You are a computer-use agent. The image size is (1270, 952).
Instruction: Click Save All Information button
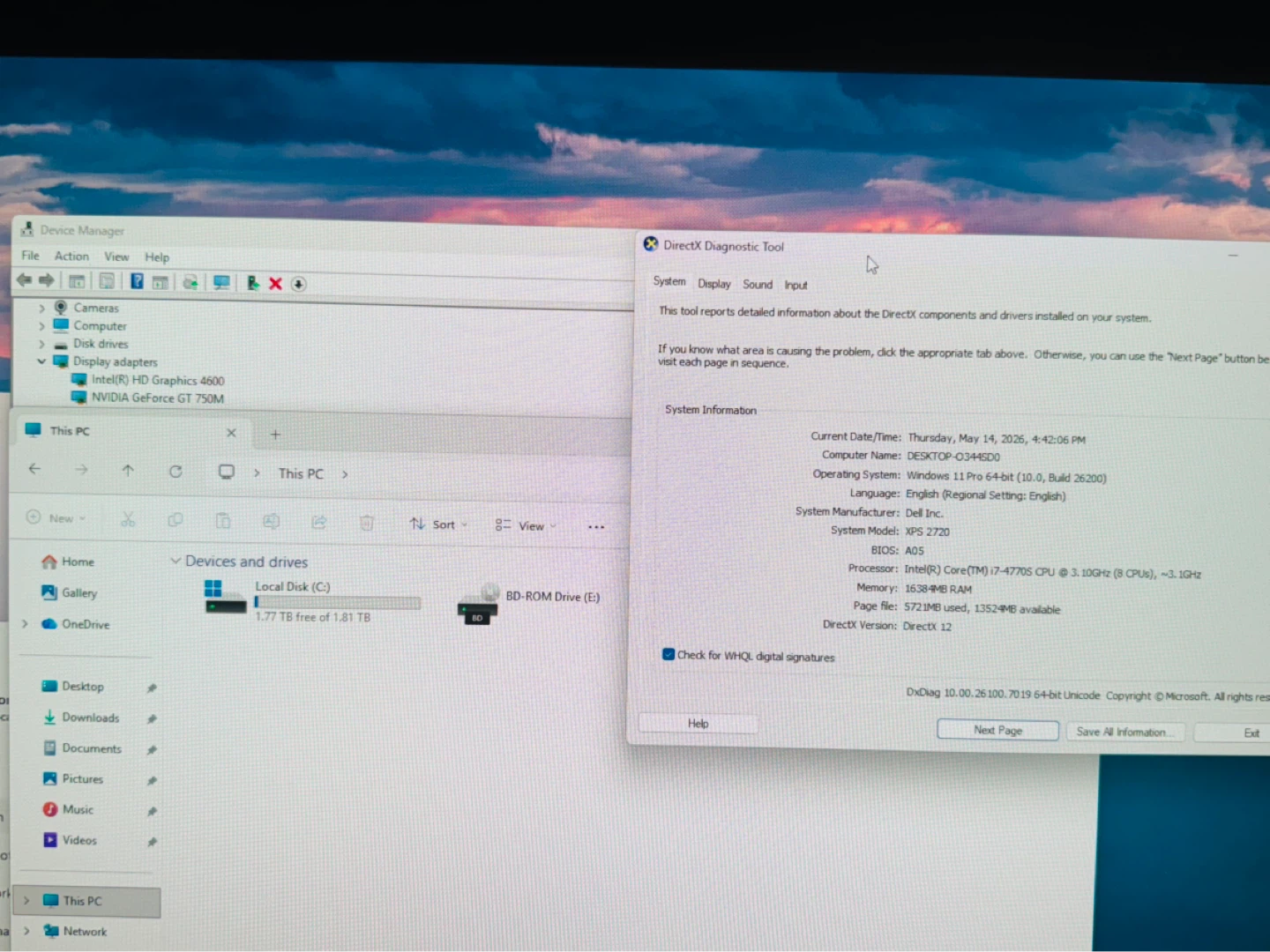(x=1124, y=732)
